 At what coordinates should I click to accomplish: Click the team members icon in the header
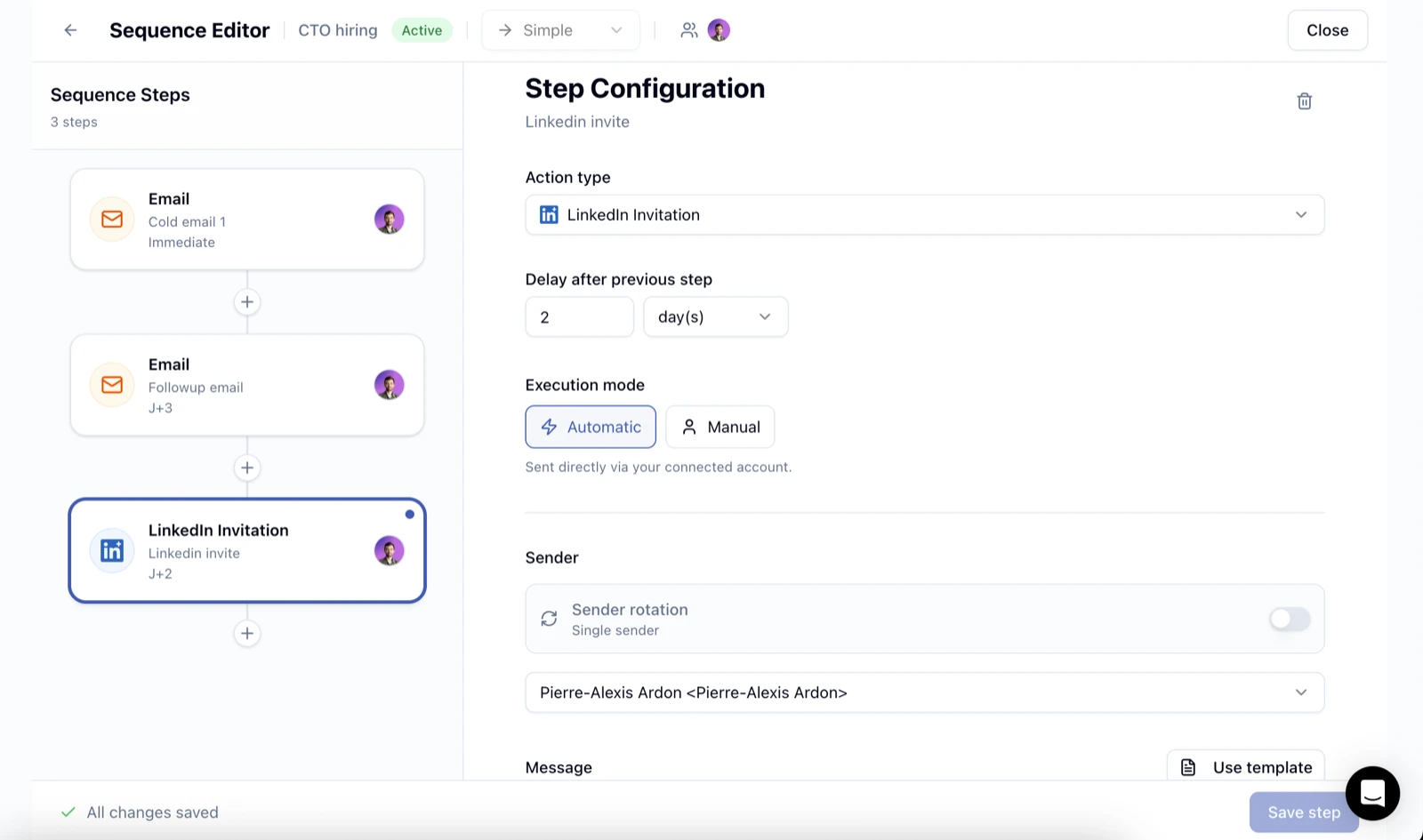(688, 29)
